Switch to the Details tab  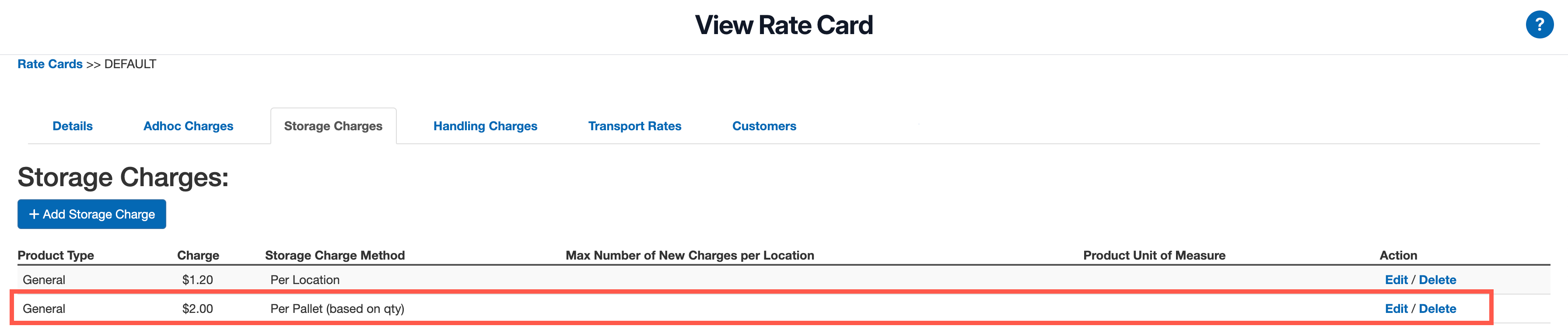click(72, 126)
